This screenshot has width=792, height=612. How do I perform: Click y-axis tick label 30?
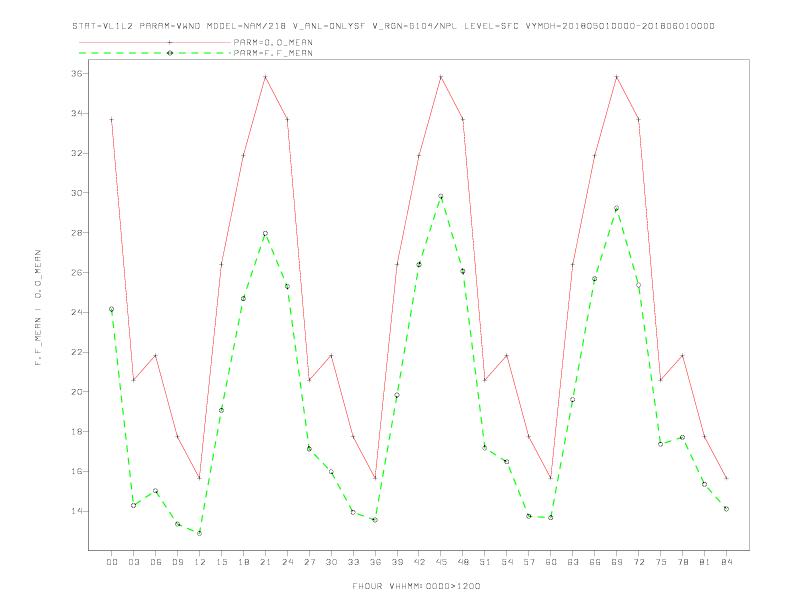[76, 193]
